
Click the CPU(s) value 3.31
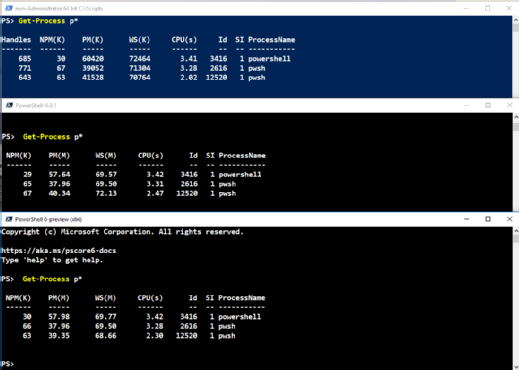155,184
